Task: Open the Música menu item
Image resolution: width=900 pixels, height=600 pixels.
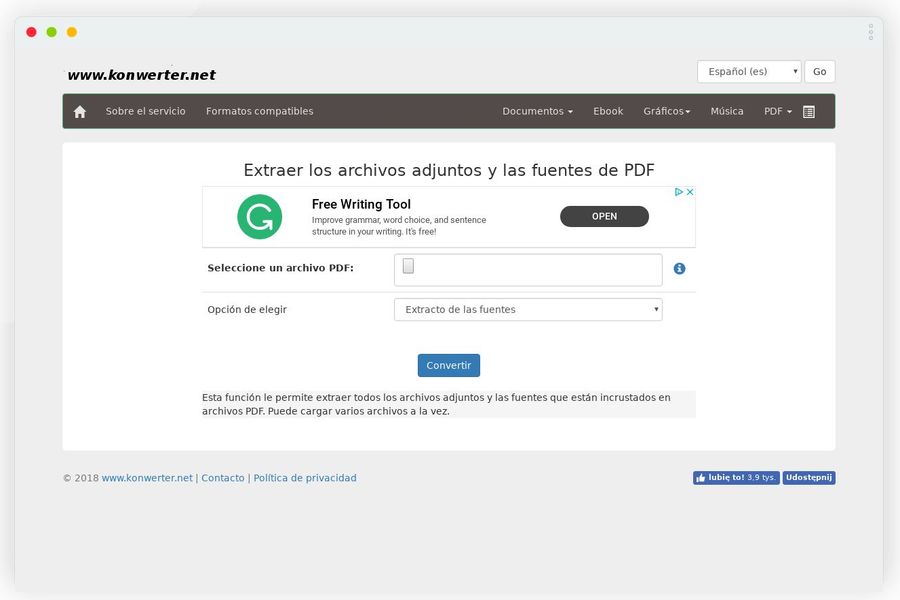Action: (x=727, y=111)
